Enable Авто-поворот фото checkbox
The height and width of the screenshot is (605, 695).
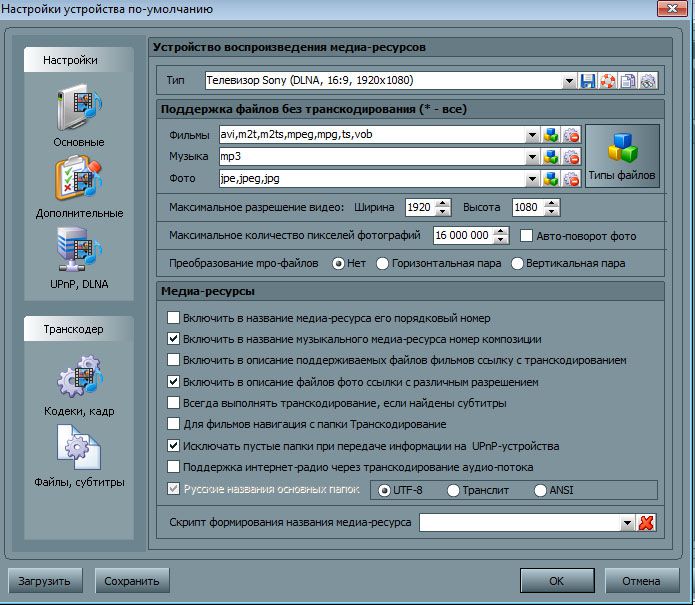tap(528, 236)
